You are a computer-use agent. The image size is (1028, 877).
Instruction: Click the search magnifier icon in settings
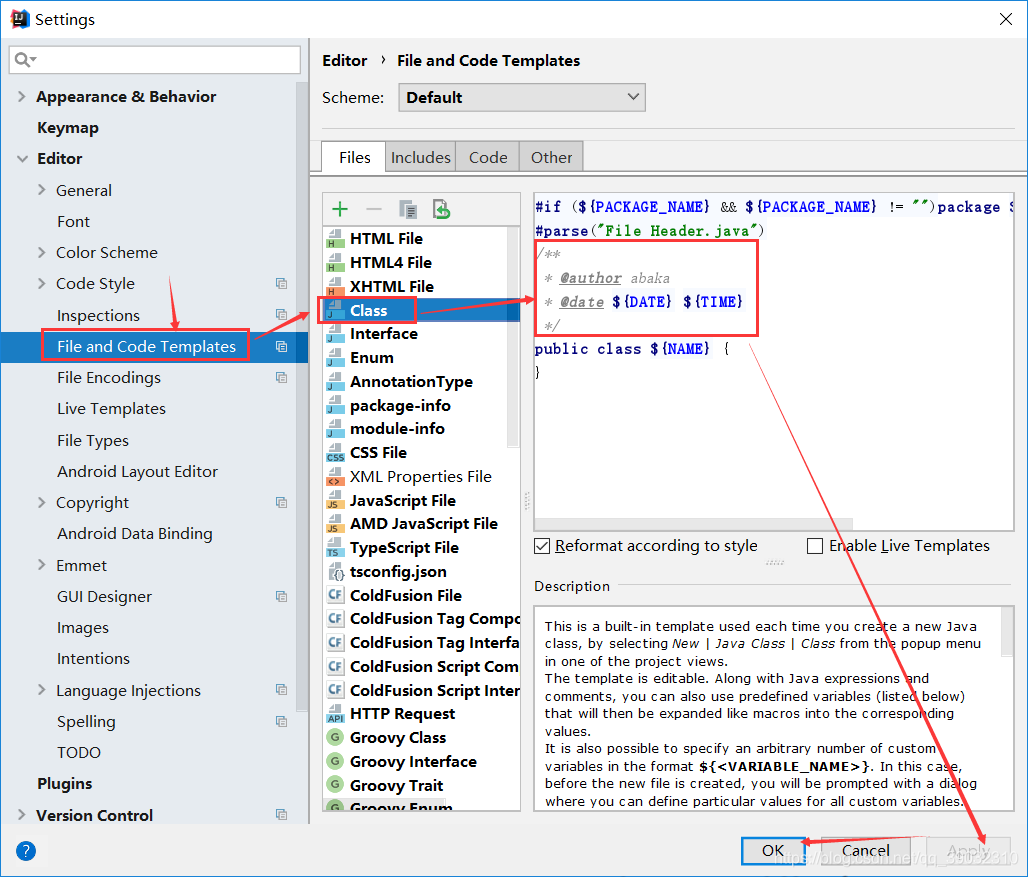(x=24, y=60)
